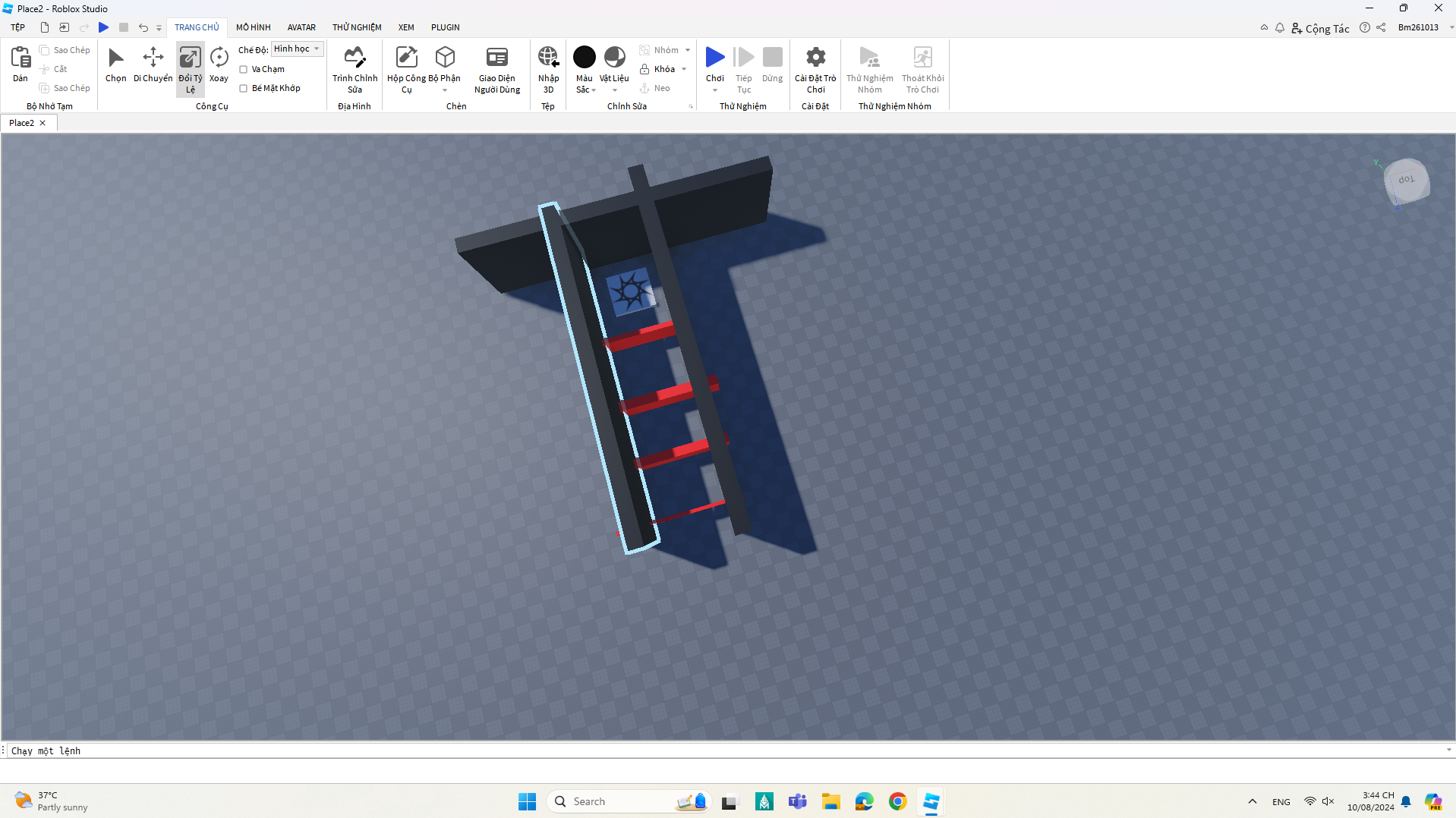Click the small blue play icon in quick access bar
1456x818 pixels.
[104, 27]
